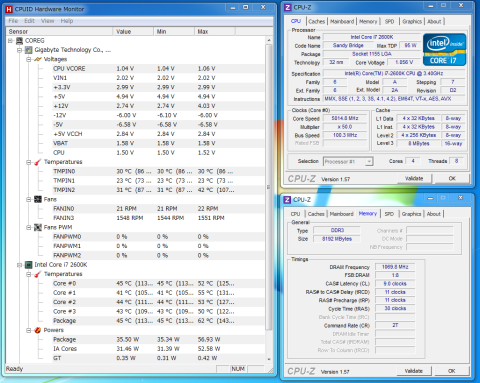Viewport: 480px width, 383px height.
Task: Click the Fans icon in sensor tree
Action: point(38,199)
